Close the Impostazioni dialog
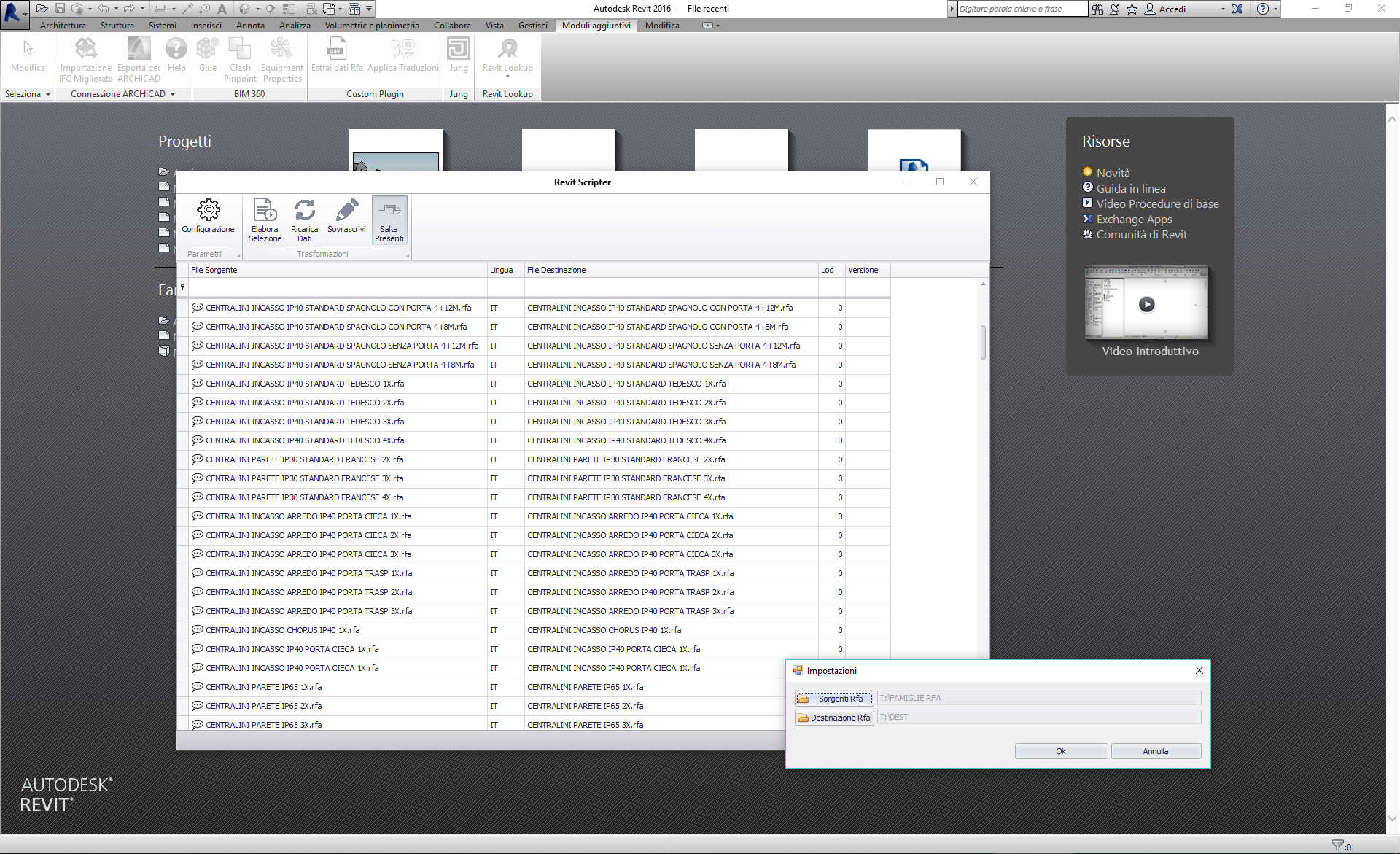The width and height of the screenshot is (1400, 854). [1199, 670]
